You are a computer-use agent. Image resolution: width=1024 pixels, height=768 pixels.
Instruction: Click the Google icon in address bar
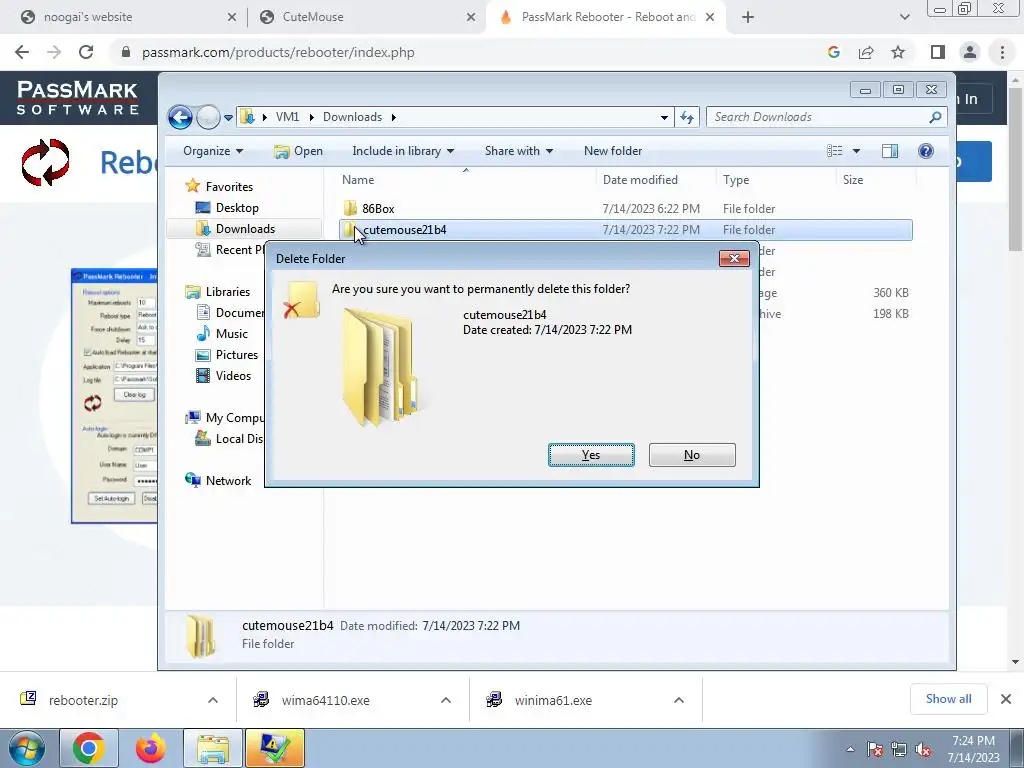[833, 52]
